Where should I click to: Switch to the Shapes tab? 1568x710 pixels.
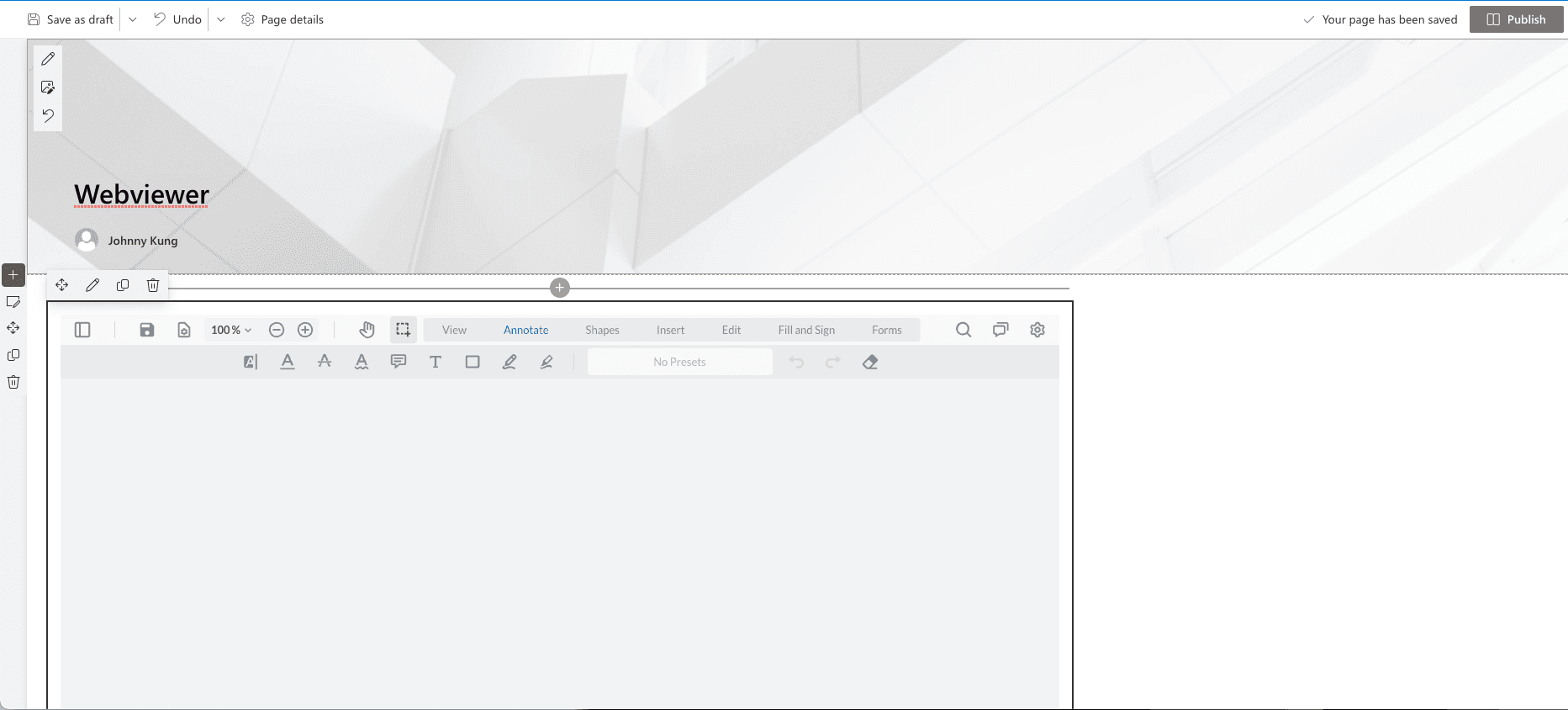click(x=602, y=330)
